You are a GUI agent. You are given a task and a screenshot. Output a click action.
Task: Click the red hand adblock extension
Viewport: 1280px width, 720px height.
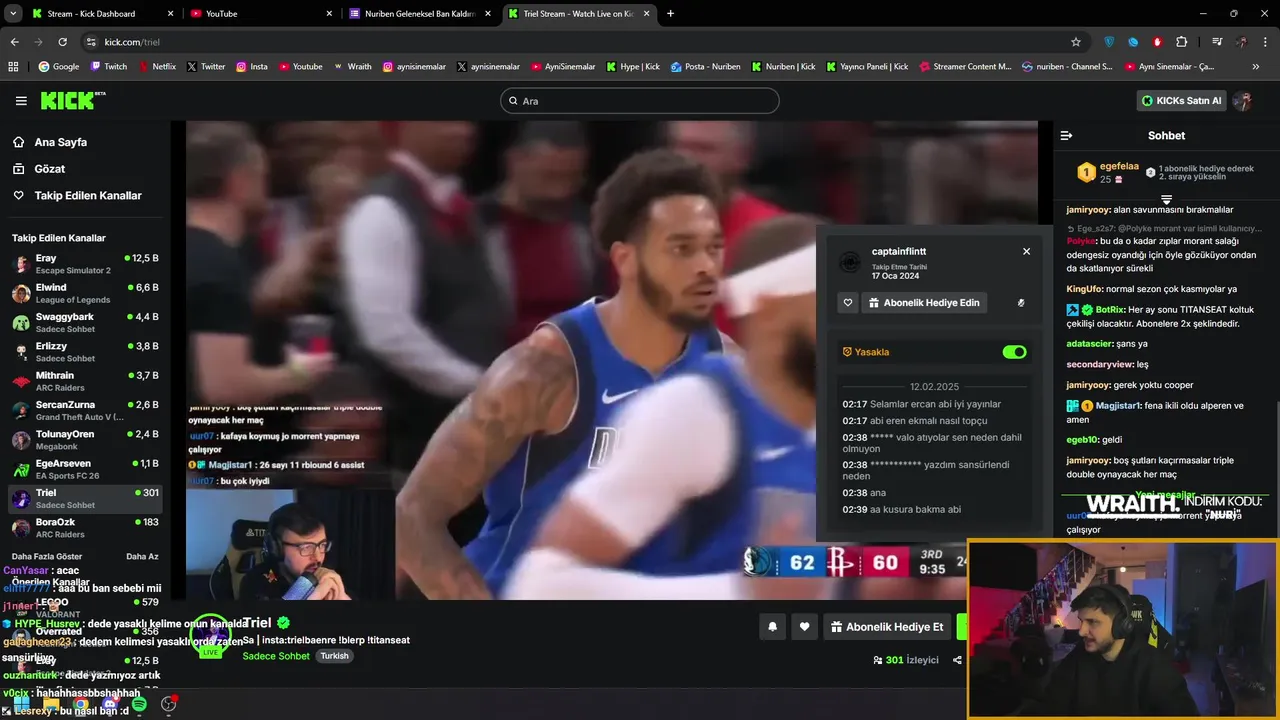[1157, 42]
